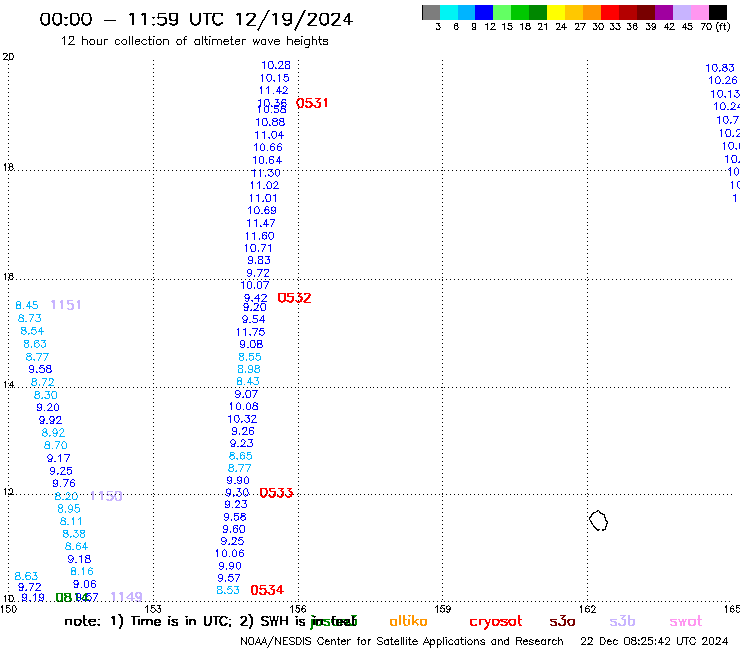740x650 pixels.
Task: Select the s3b legend label
Action: (x=622, y=621)
